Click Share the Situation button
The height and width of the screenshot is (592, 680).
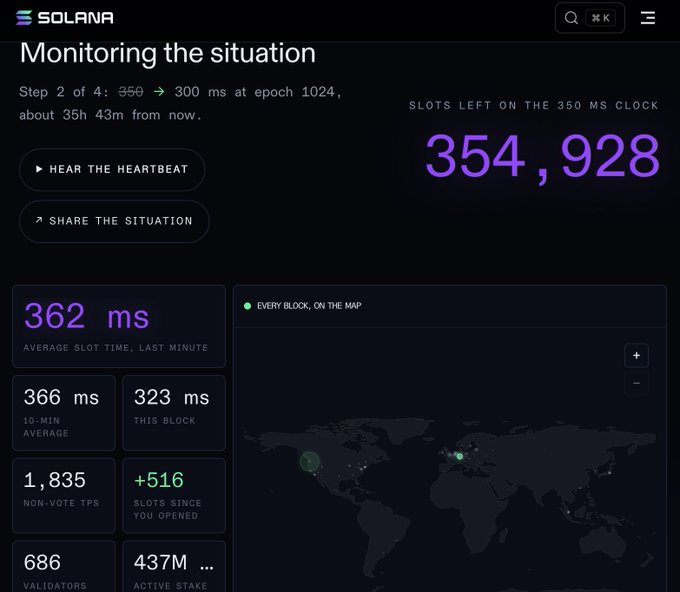(x=114, y=221)
